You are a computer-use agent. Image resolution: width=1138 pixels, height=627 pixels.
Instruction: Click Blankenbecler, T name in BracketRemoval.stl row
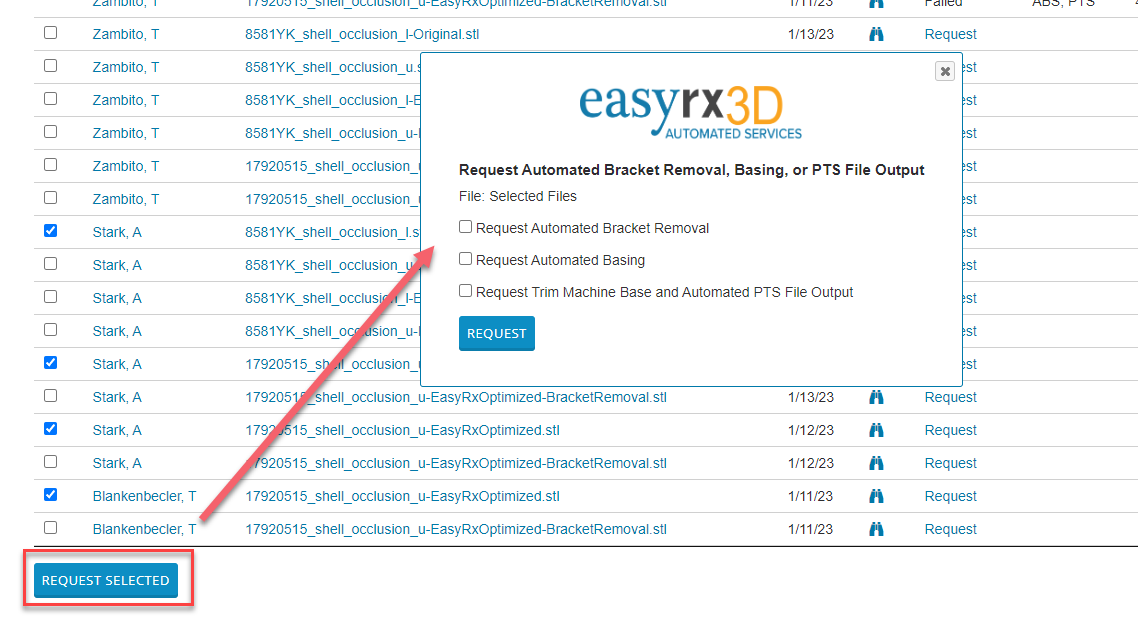point(144,529)
